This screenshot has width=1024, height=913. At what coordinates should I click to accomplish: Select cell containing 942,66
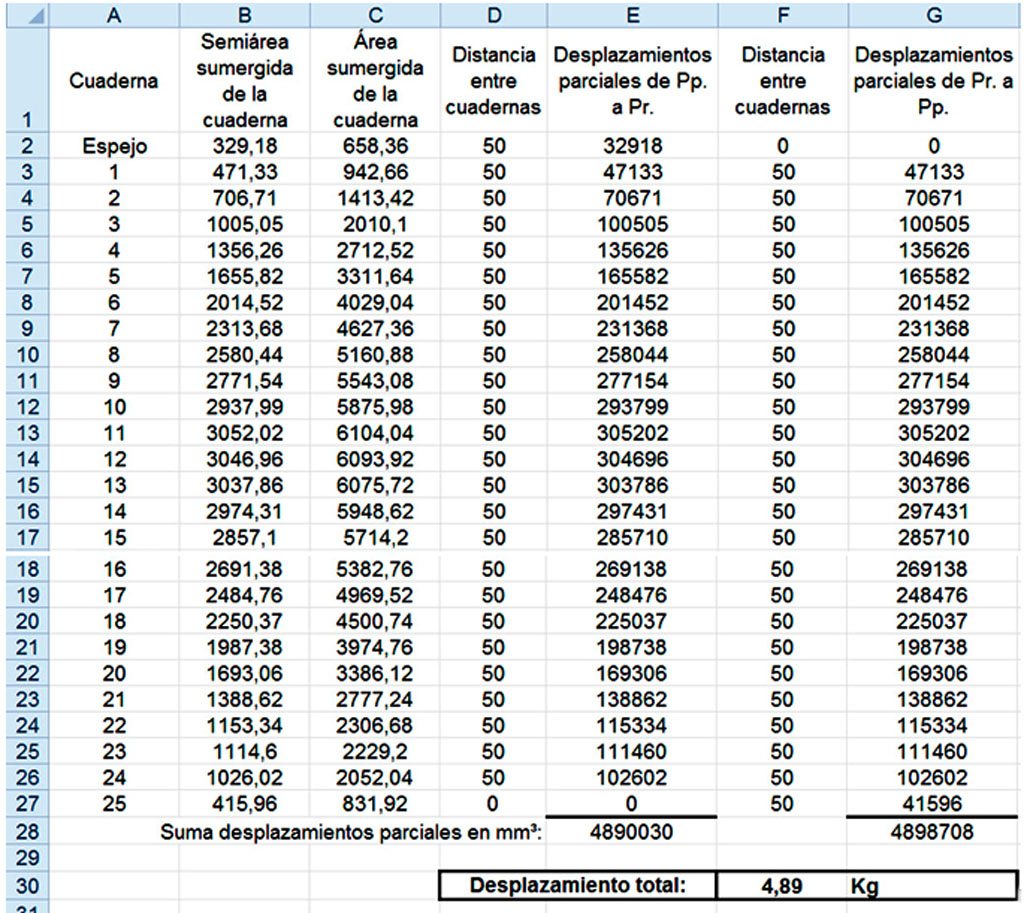point(375,172)
